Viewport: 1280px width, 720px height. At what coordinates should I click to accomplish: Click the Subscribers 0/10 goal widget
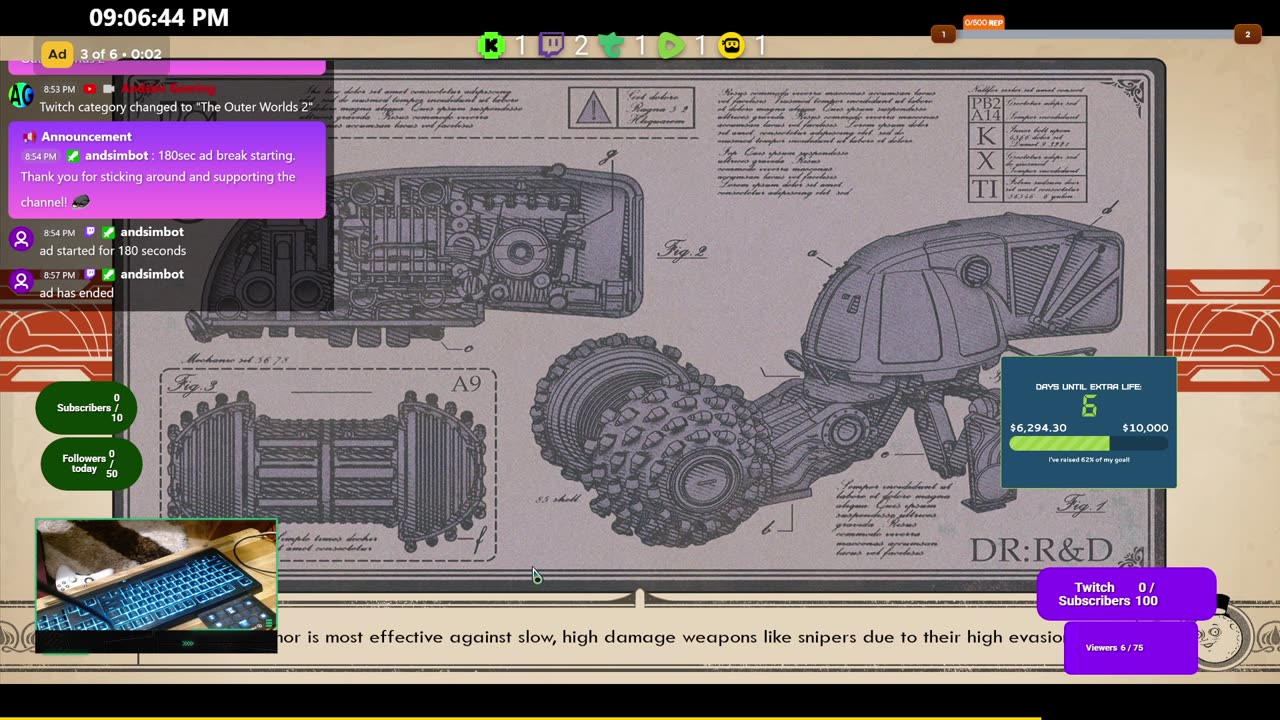[x=86, y=408]
